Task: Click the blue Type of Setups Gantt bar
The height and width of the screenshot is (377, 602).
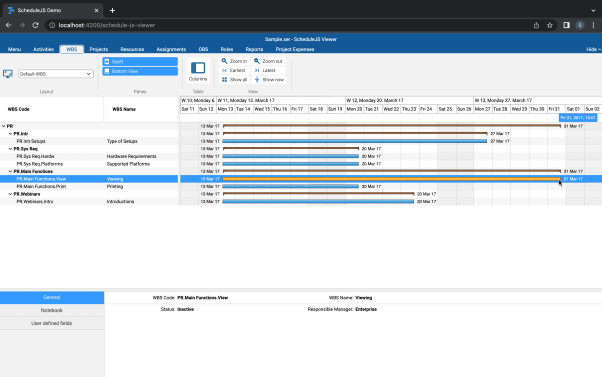Action: [354, 141]
